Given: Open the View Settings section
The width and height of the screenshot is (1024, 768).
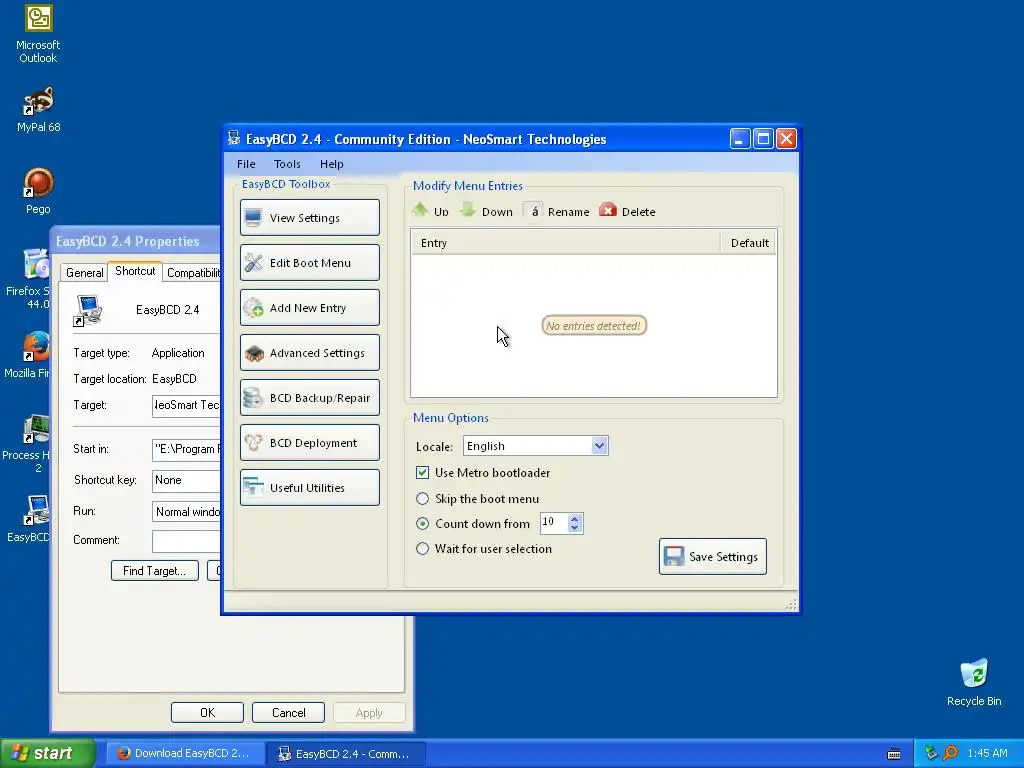Looking at the screenshot, I should click(310, 217).
